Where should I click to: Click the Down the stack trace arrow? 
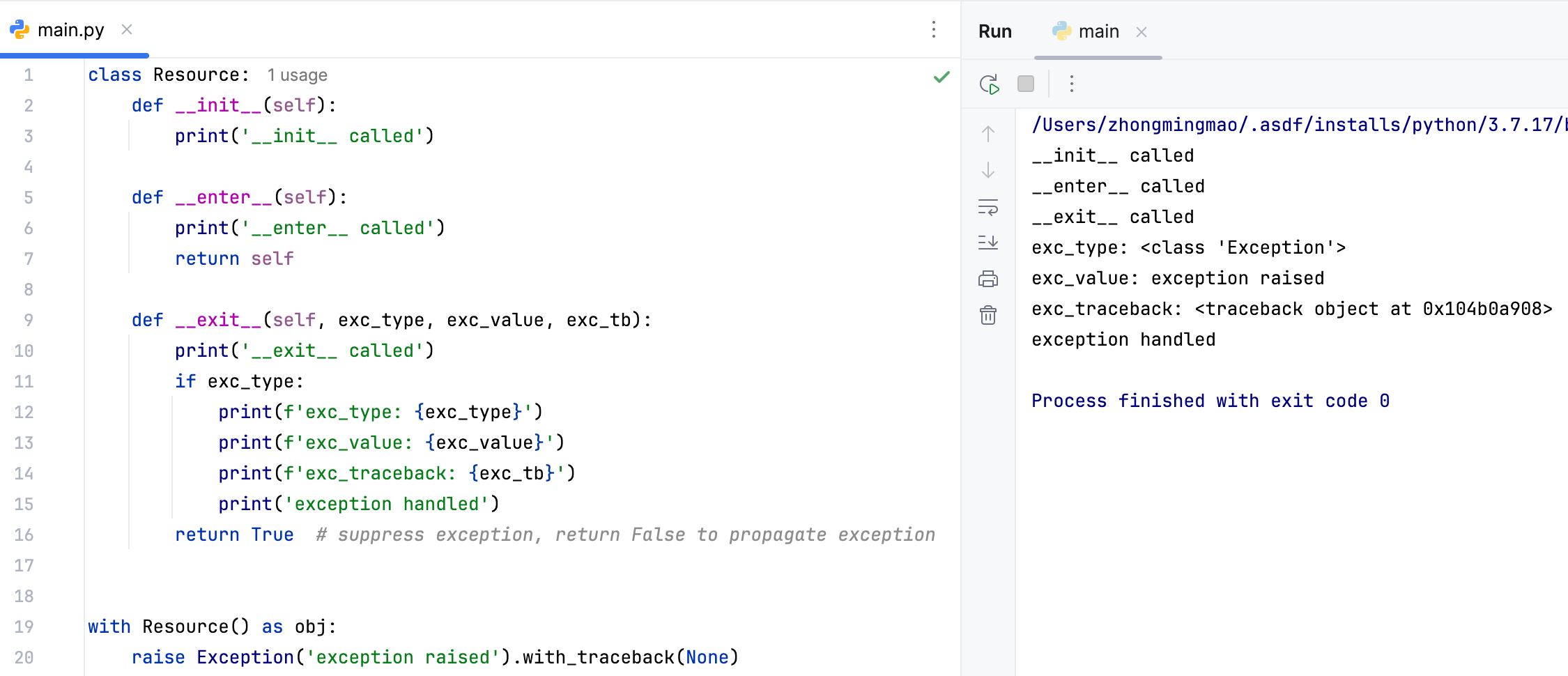(x=987, y=170)
